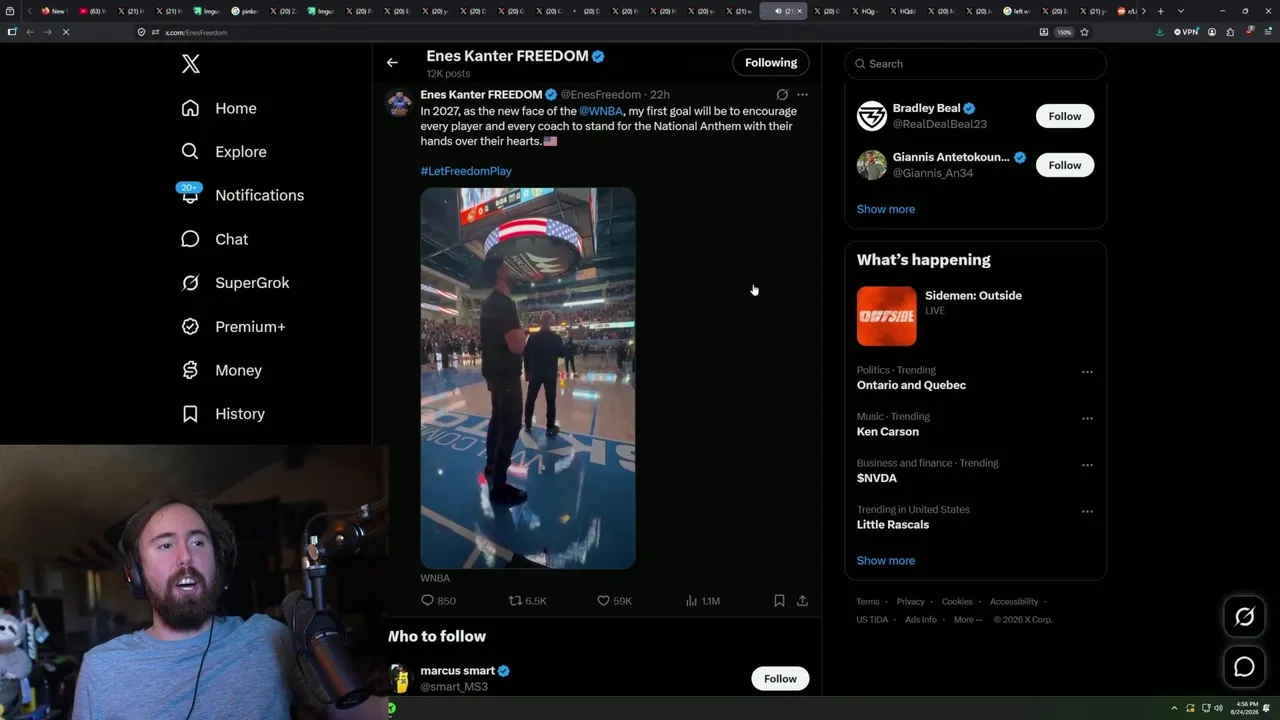This screenshot has width=1280, height=720.
Task: Expand the More footer menu
Action: coord(968,620)
